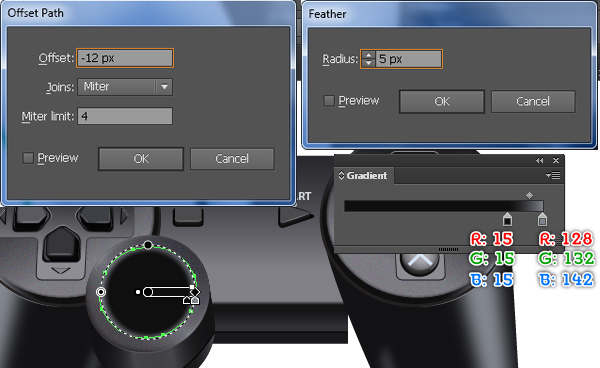The width and height of the screenshot is (600, 368).
Task: Click the Joins dropdown arrow
Action: [164, 87]
